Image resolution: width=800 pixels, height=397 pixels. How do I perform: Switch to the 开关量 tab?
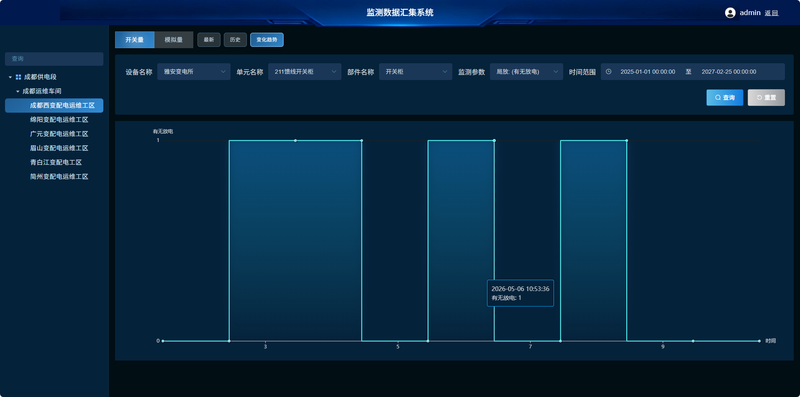pyautogui.click(x=135, y=40)
